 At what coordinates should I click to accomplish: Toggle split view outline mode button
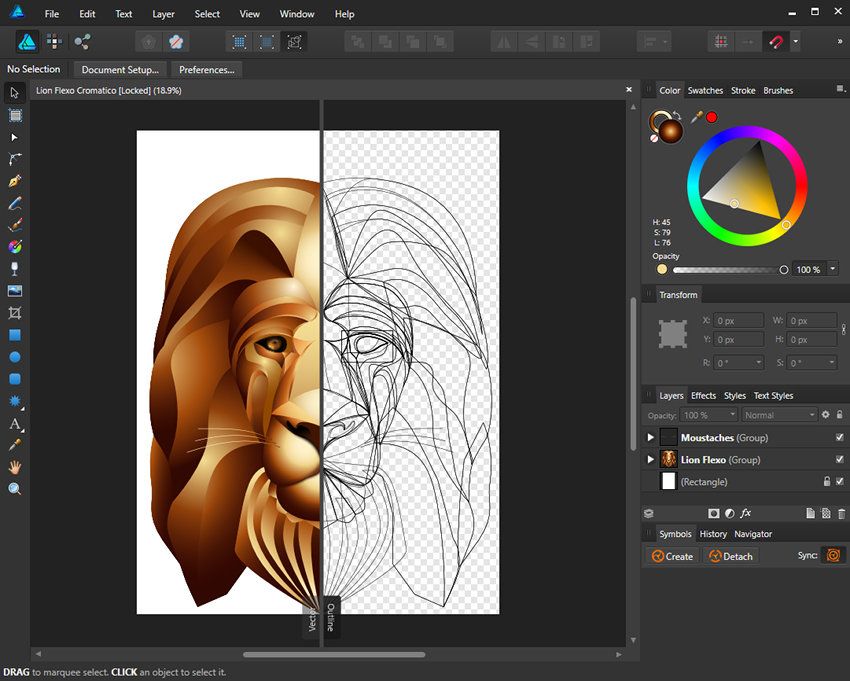pos(294,42)
